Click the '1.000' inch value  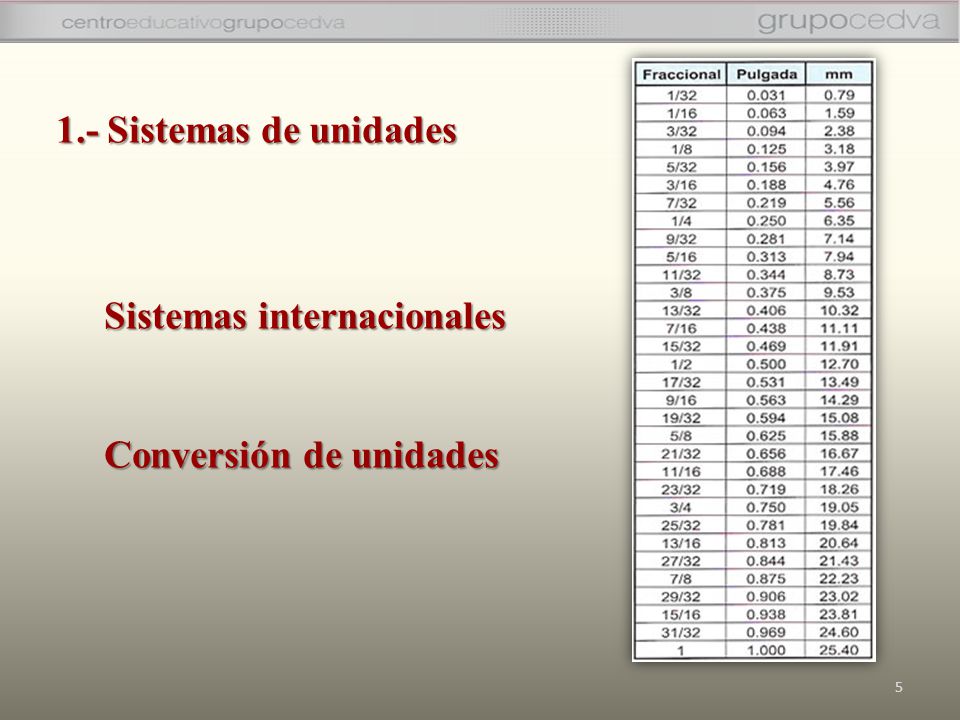point(766,651)
